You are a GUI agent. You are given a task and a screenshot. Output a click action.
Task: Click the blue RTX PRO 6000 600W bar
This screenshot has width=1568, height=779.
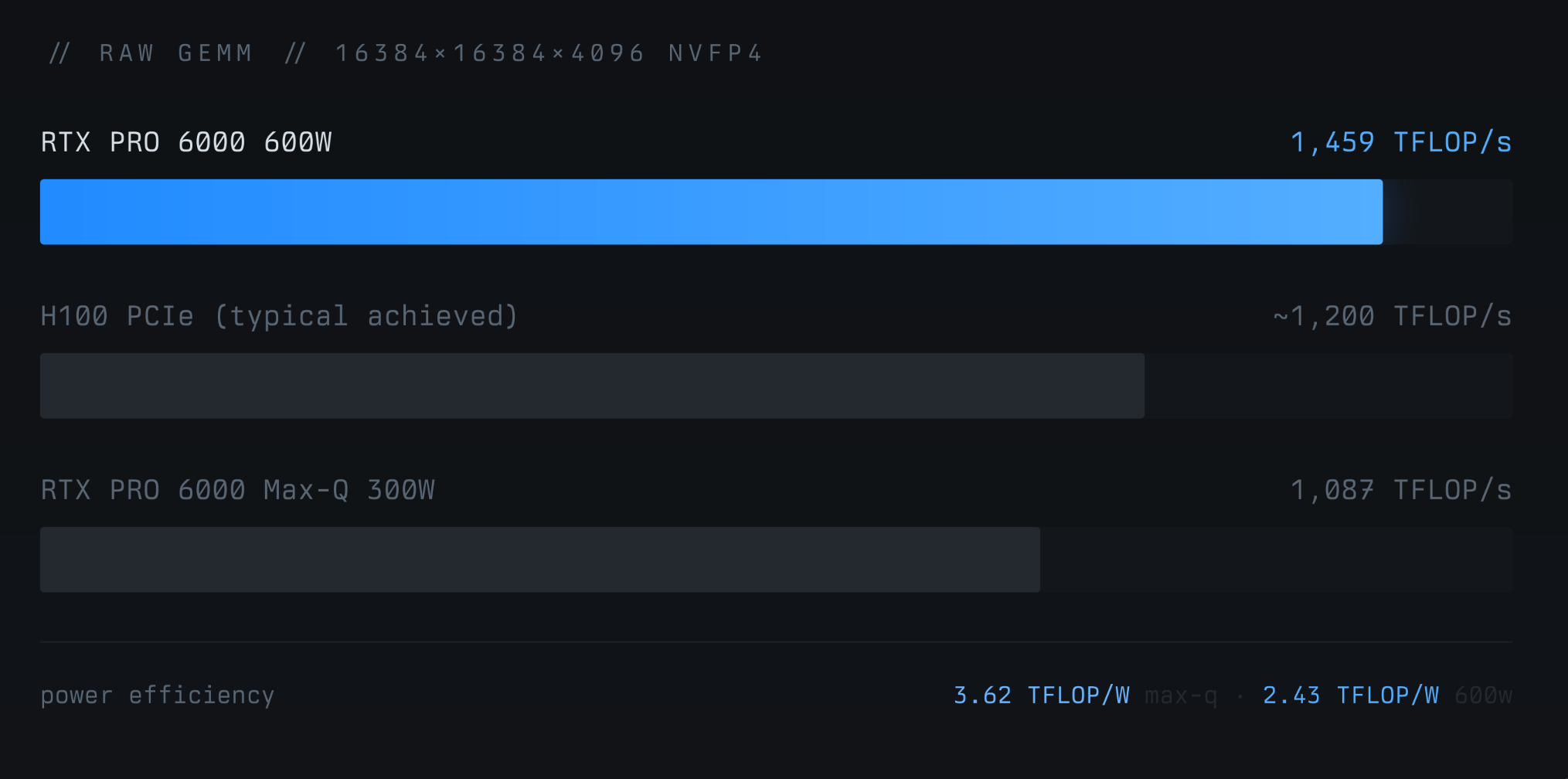(711, 212)
